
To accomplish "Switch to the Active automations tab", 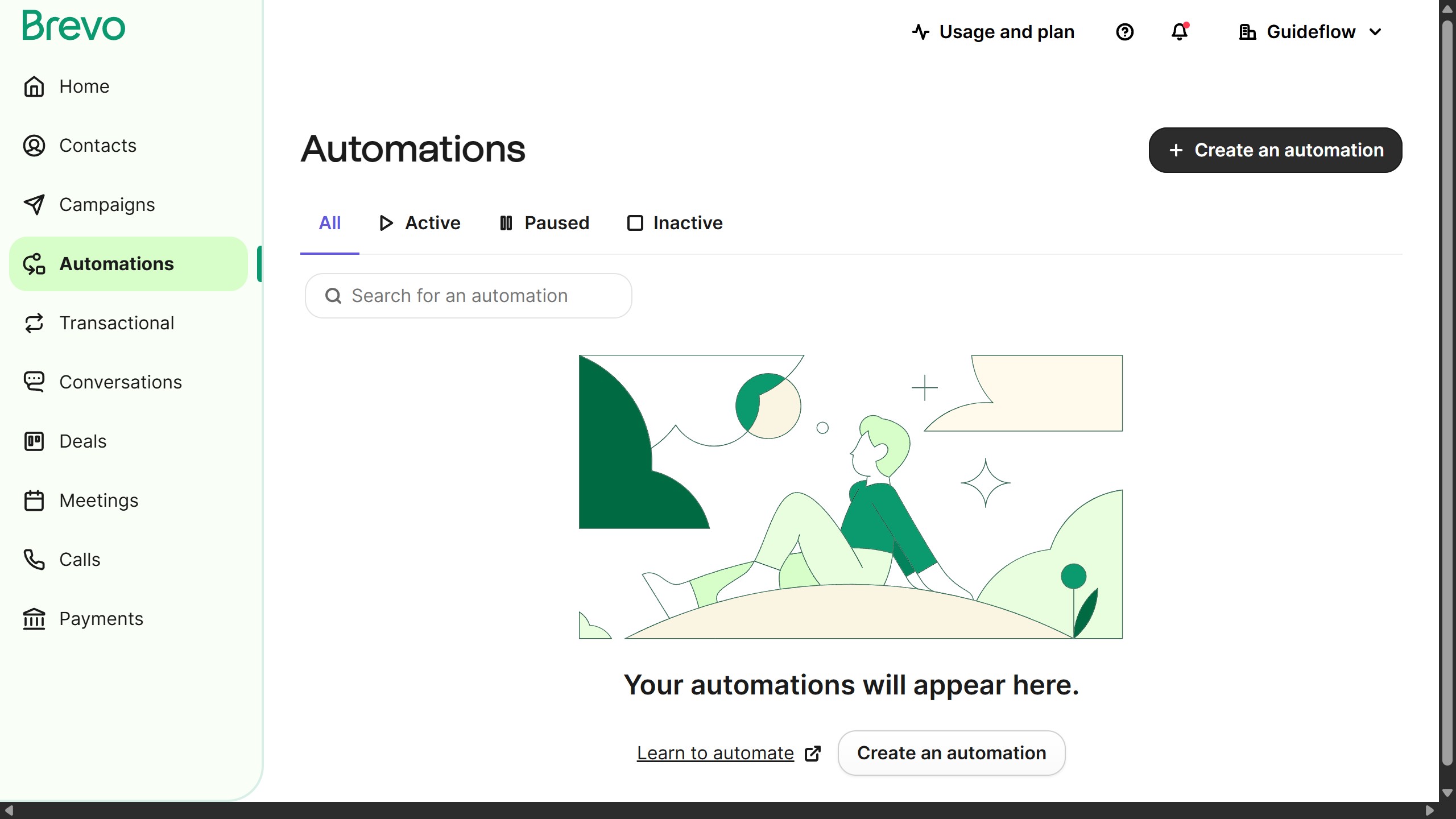I will [420, 223].
